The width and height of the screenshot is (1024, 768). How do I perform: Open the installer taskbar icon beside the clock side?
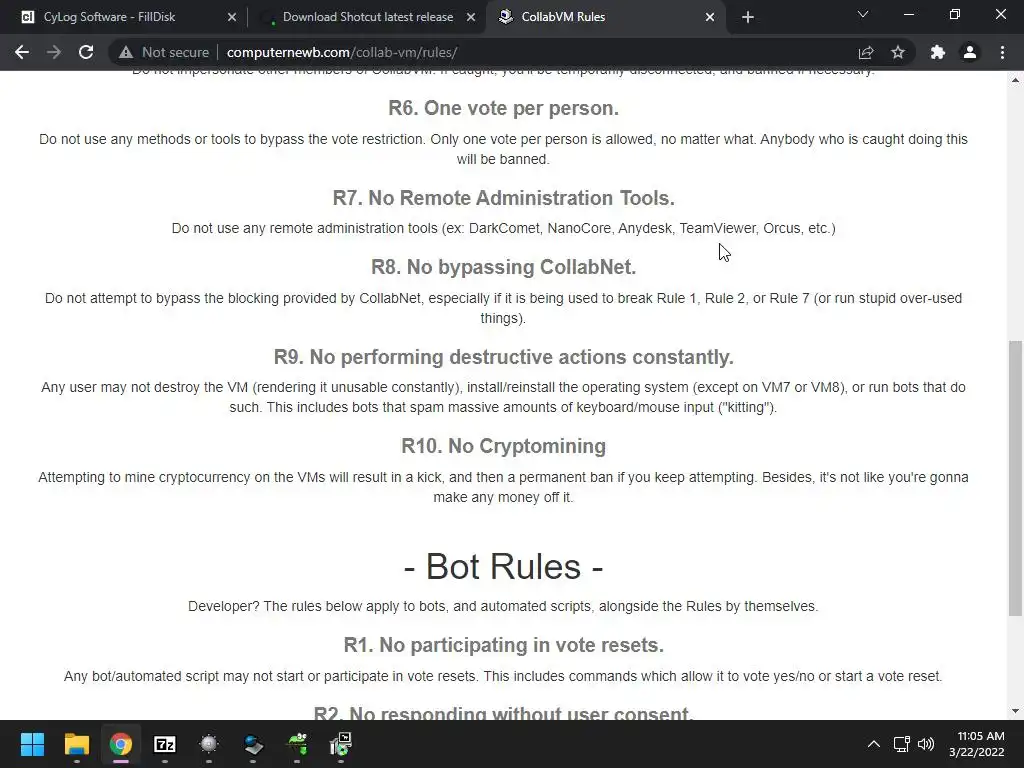(x=341, y=744)
